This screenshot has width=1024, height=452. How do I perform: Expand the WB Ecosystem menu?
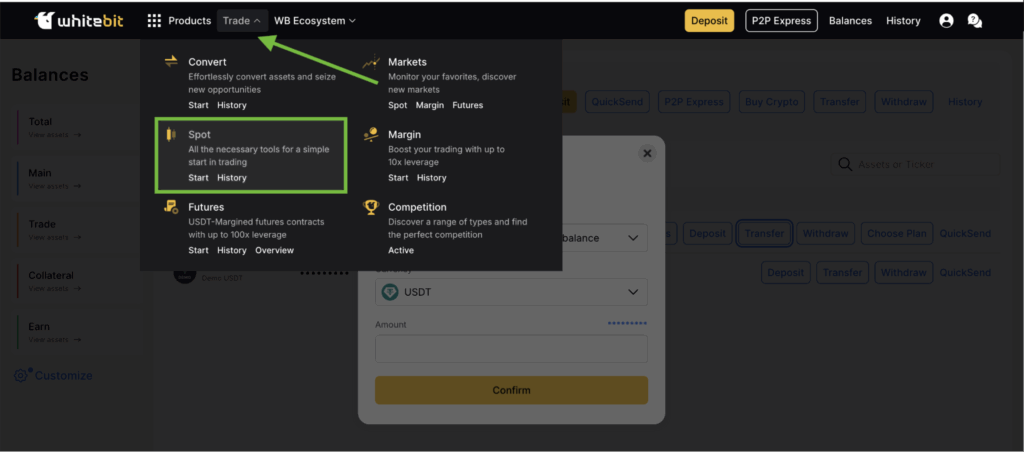(x=315, y=21)
